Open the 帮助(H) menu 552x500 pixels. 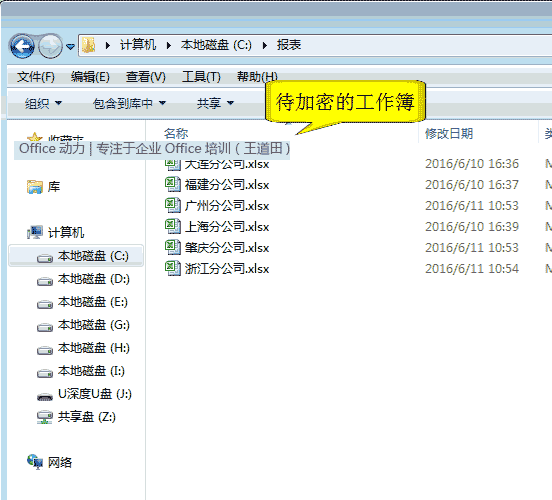pos(257,76)
